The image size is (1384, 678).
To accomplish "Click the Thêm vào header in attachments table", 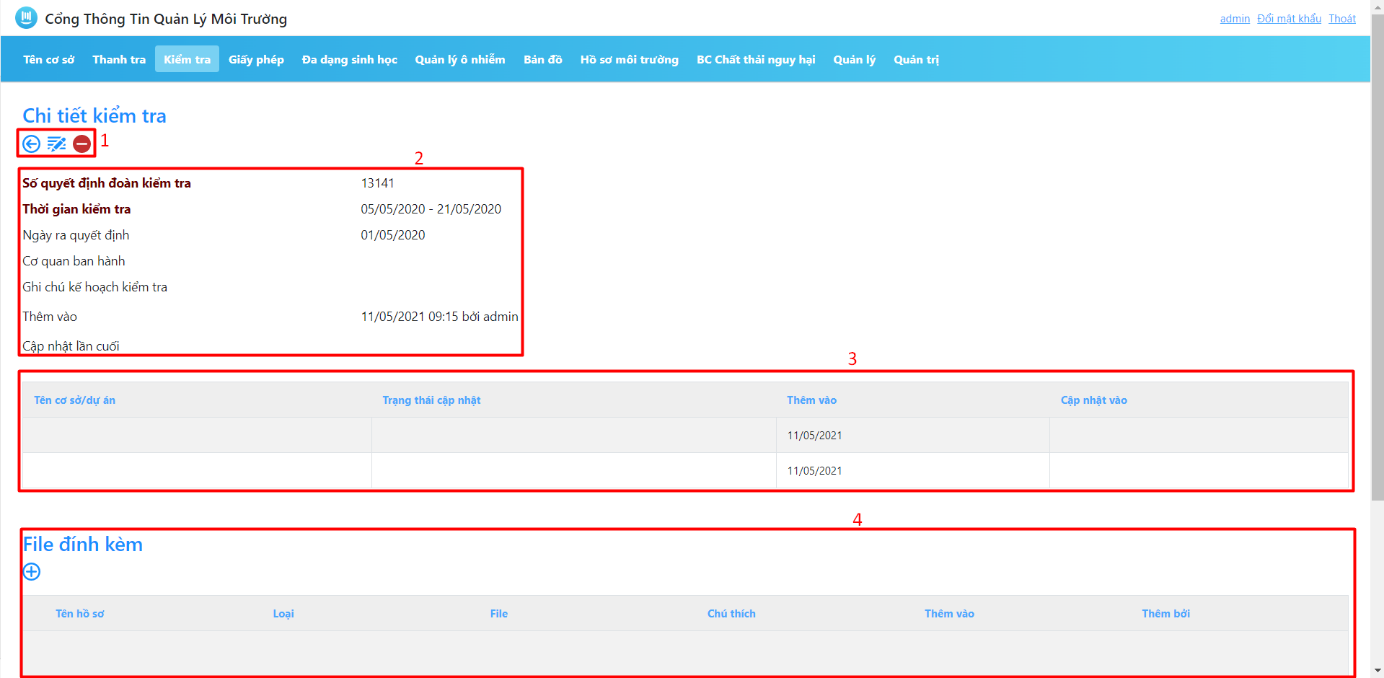I will click(950, 613).
